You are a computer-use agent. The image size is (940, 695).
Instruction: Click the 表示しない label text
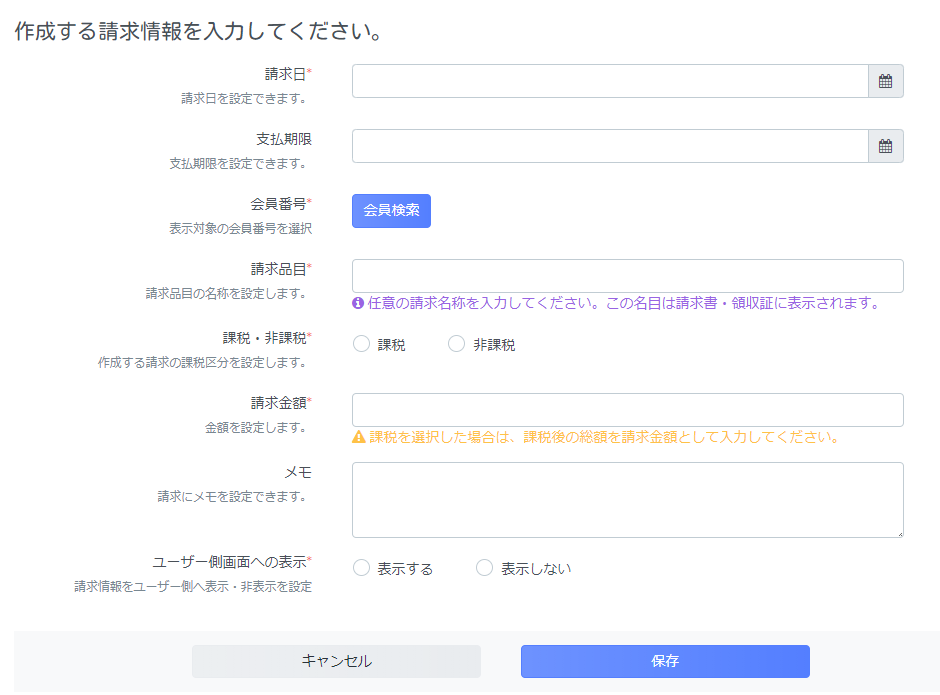click(x=536, y=569)
